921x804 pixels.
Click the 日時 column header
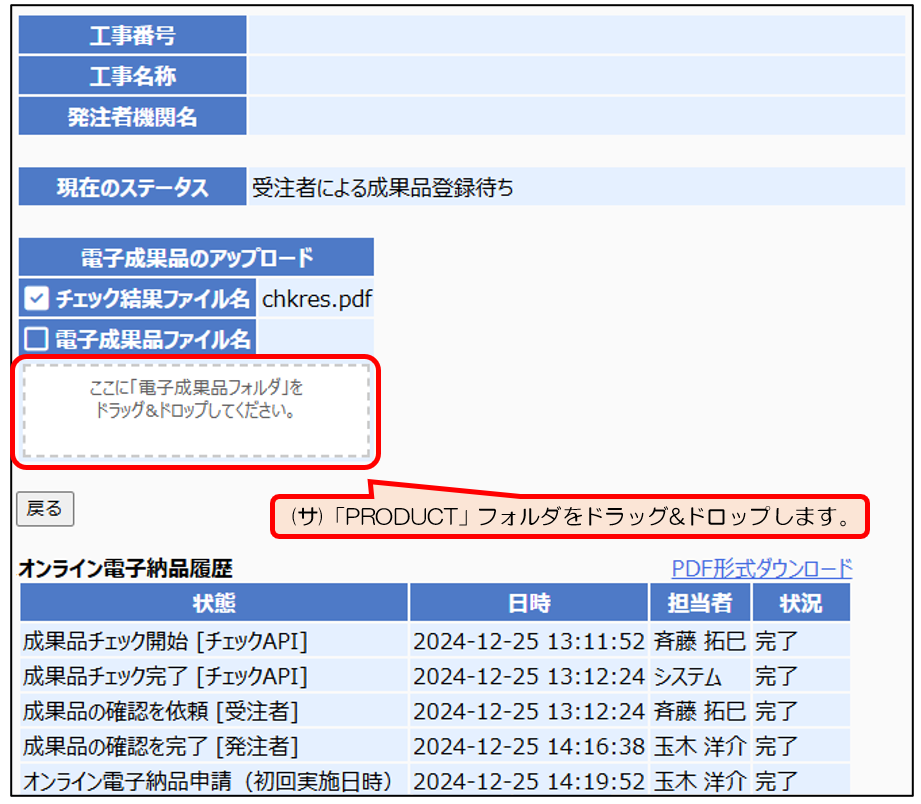[529, 603]
